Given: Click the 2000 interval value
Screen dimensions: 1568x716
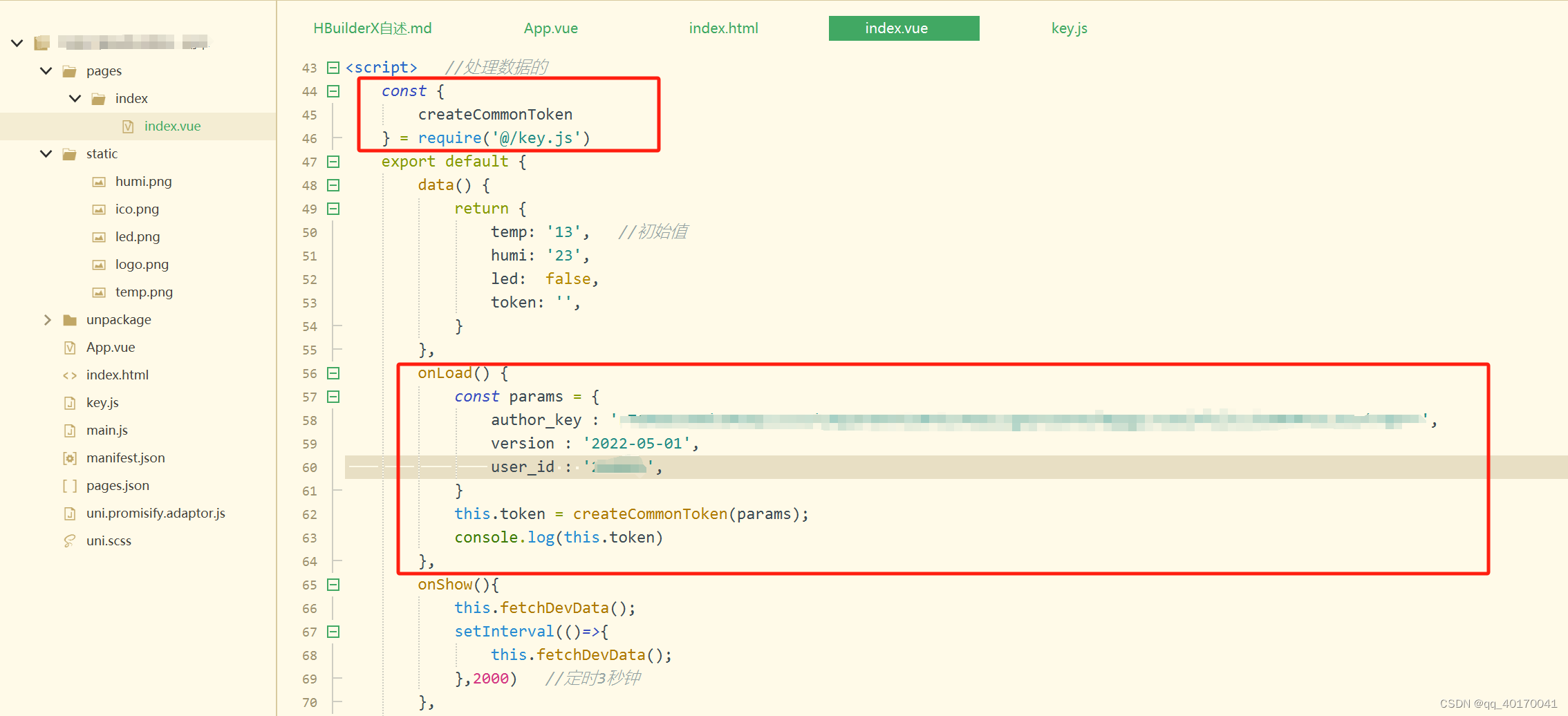Looking at the screenshot, I should pyautogui.click(x=491, y=679).
